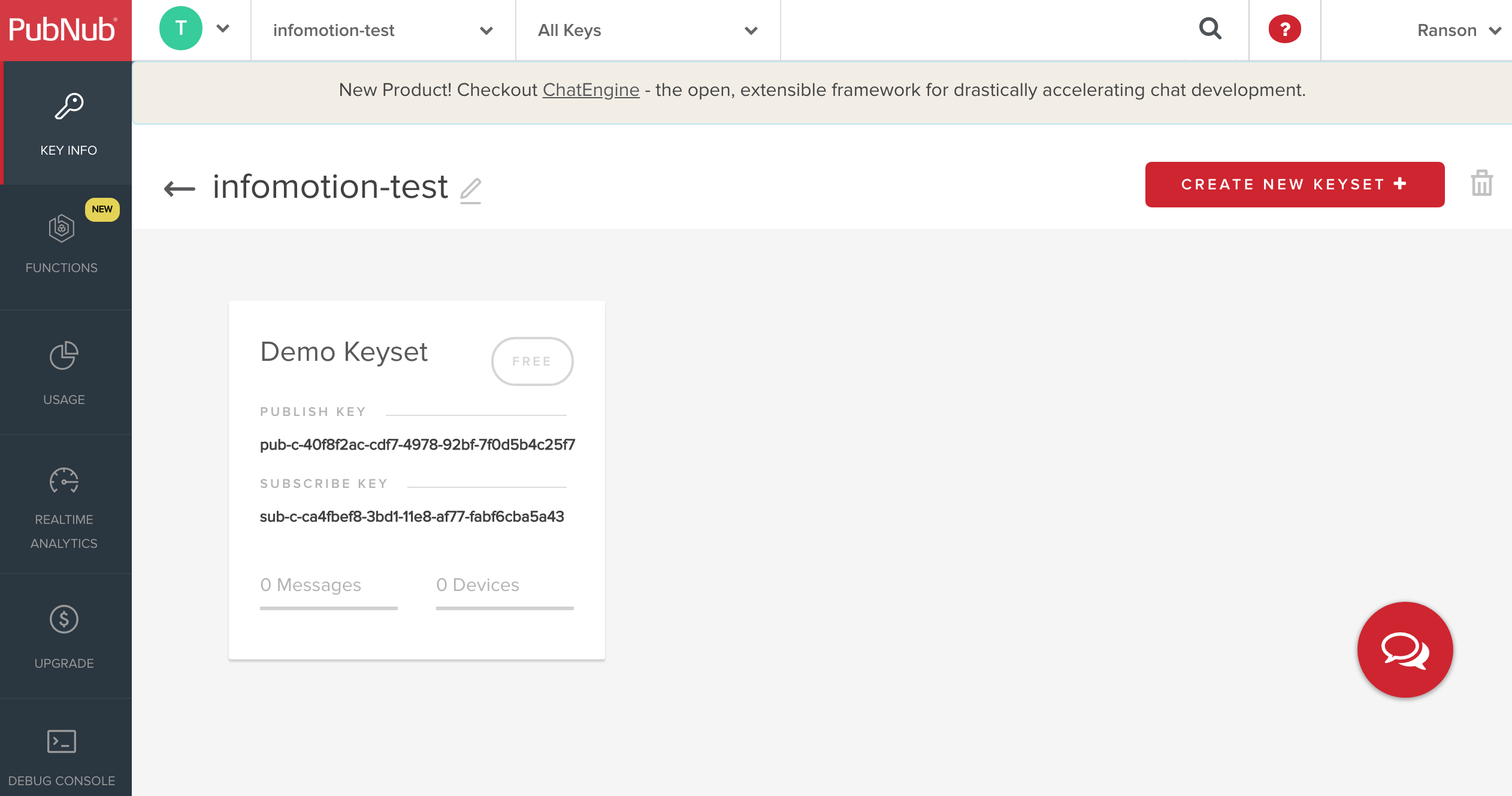Viewport: 1512px width, 796px height.
Task: Go back using the left arrow
Action: click(179, 189)
